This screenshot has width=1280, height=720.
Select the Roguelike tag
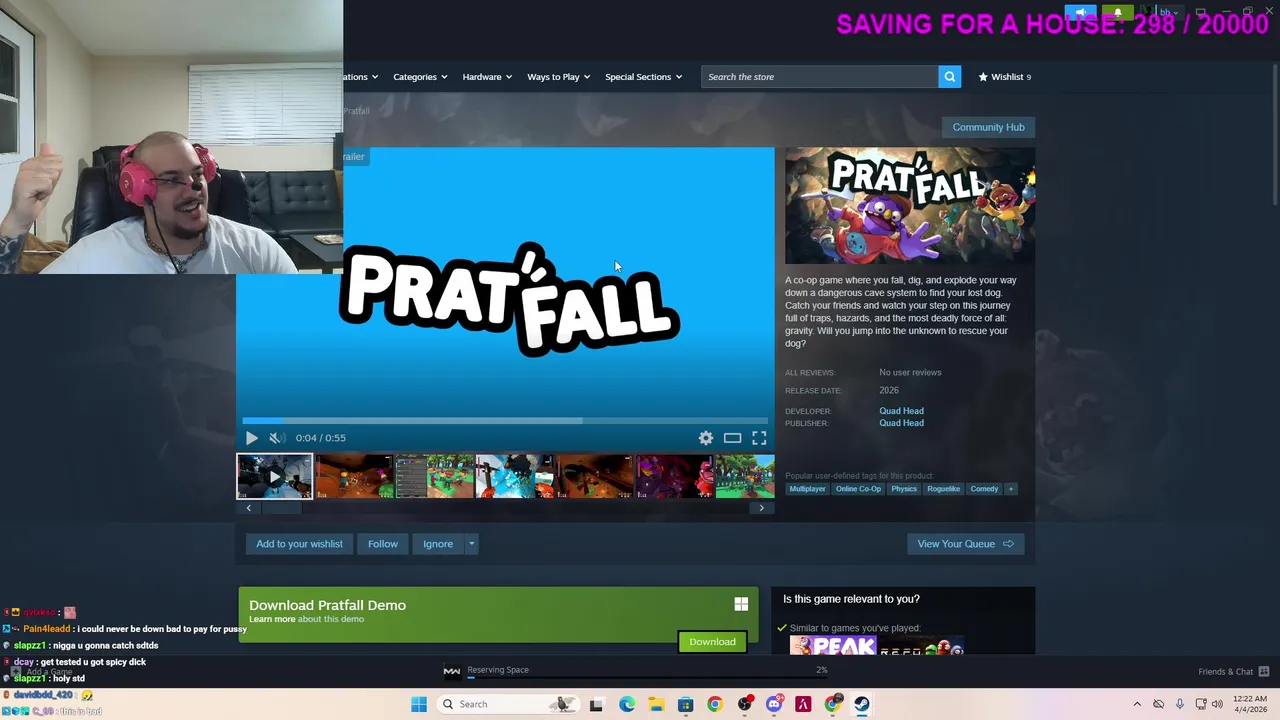pyautogui.click(x=943, y=489)
